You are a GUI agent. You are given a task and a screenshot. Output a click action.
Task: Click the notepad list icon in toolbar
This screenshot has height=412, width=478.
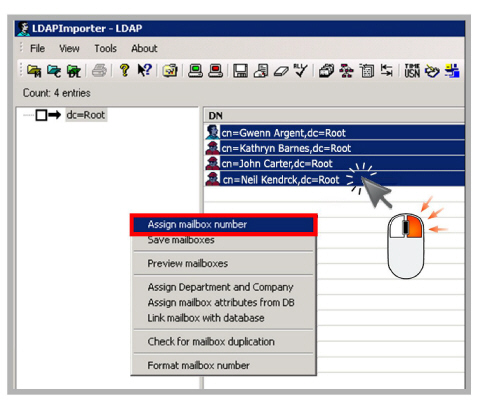[x=367, y=71]
